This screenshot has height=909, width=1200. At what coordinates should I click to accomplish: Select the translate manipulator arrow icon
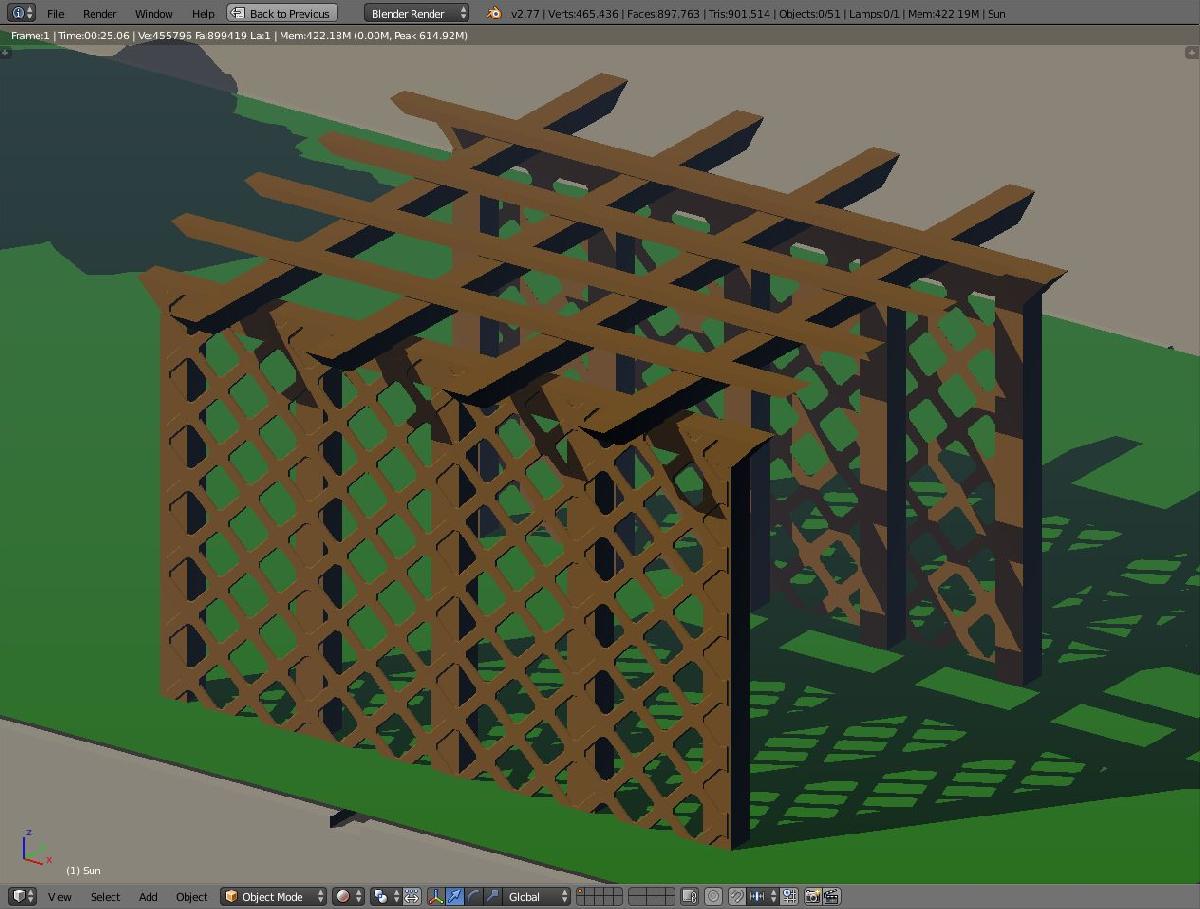[455, 897]
